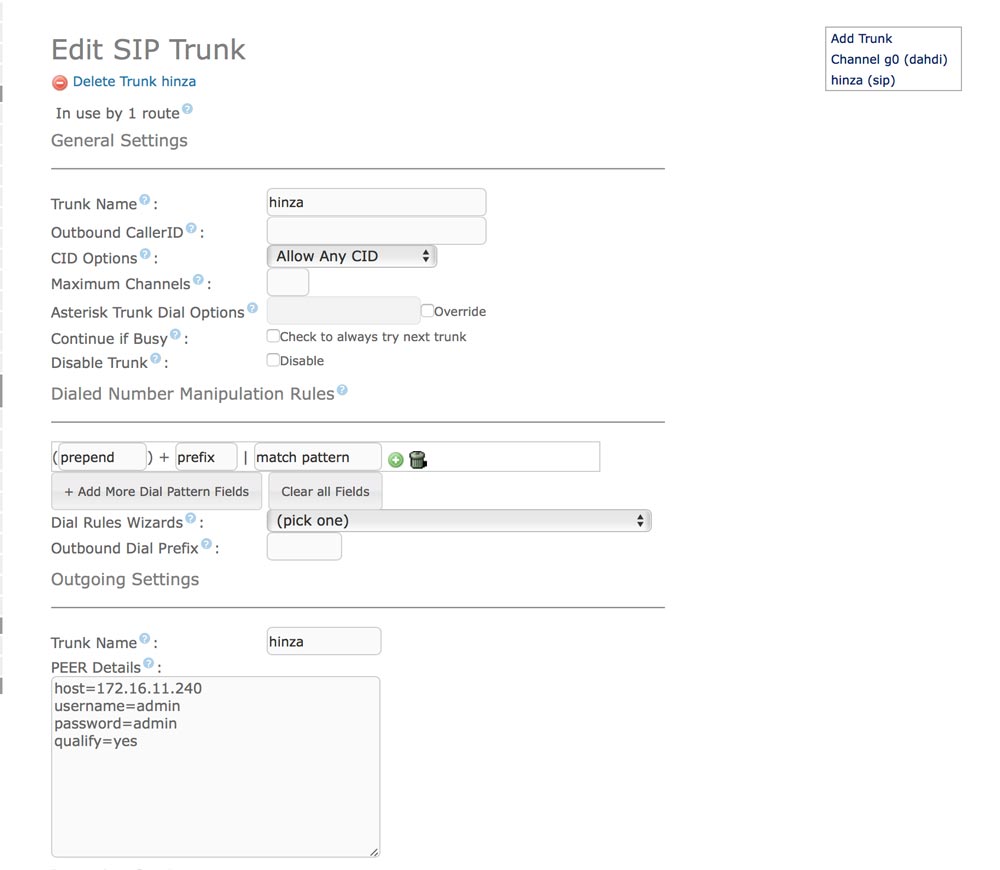Viewport: 1000px width, 870px height.
Task: Click the Delete Trunk hinza link
Action: tap(134, 82)
